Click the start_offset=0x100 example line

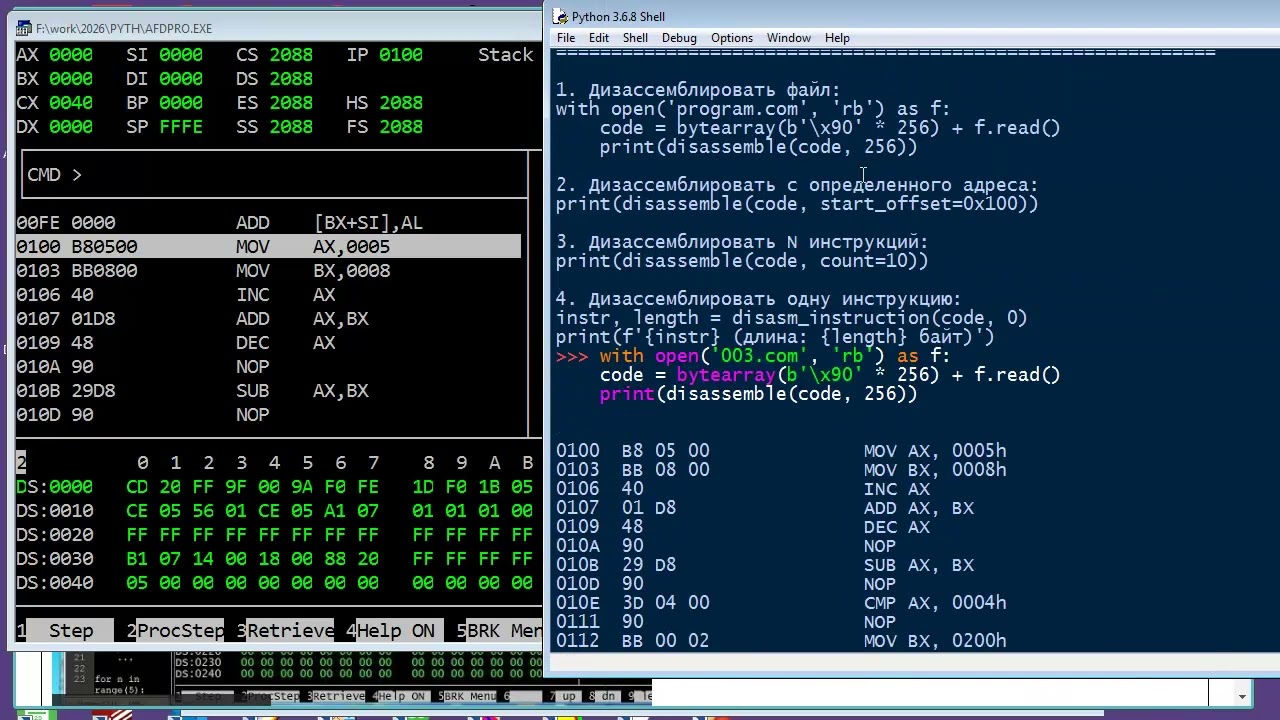point(797,204)
